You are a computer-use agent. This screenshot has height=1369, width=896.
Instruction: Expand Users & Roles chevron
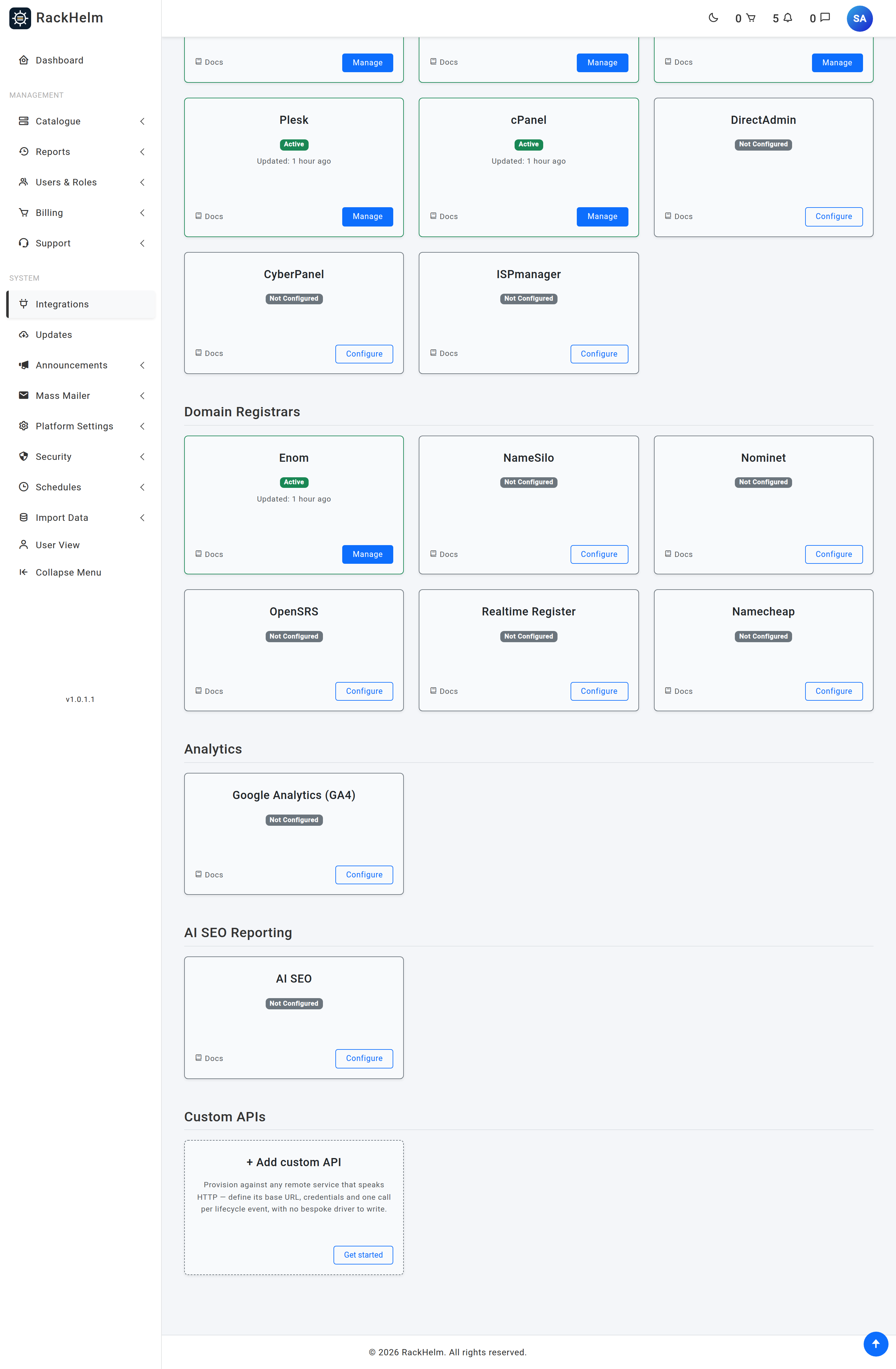pos(142,182)
